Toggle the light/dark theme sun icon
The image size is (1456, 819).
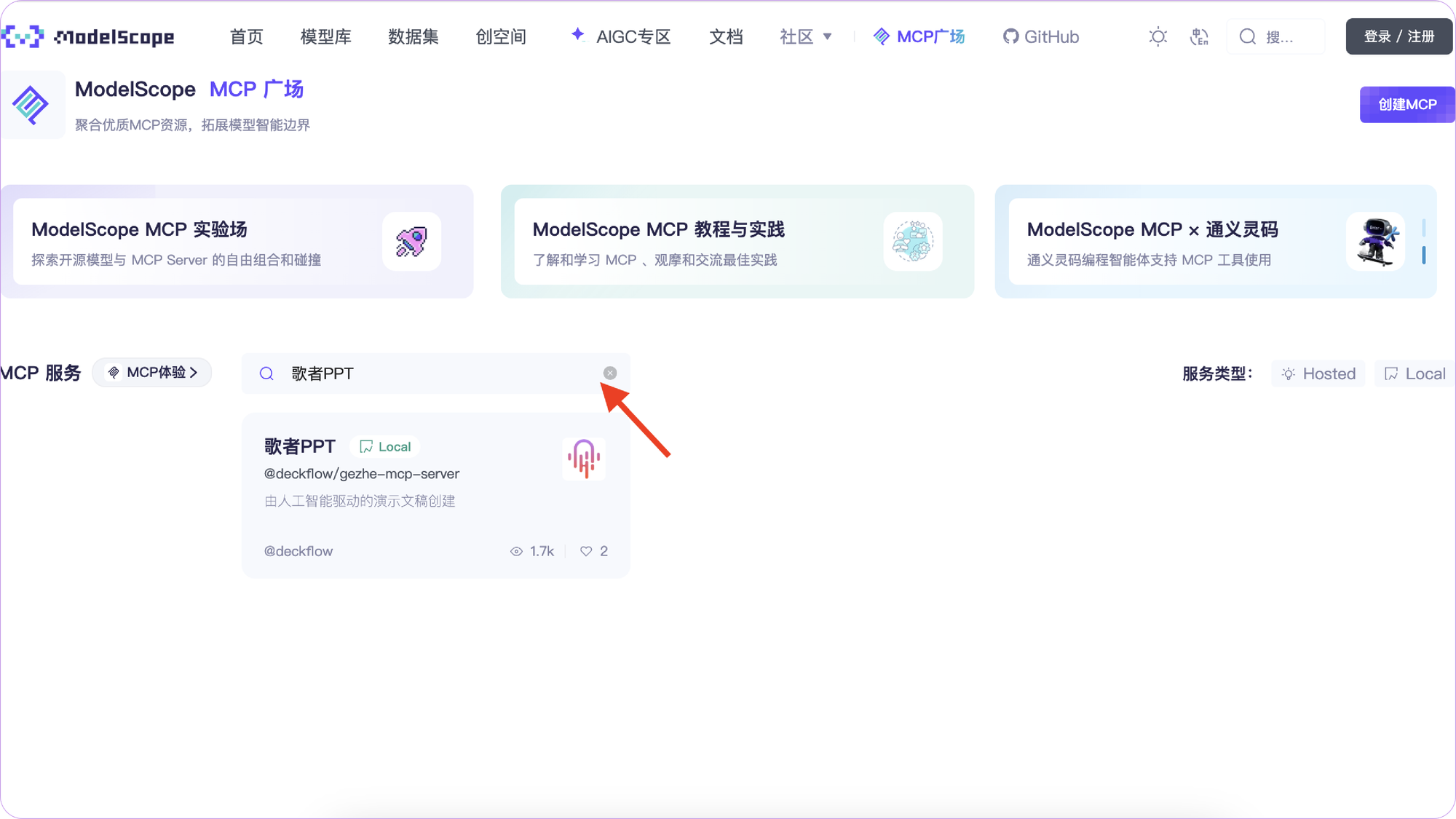click(1158, 36)
